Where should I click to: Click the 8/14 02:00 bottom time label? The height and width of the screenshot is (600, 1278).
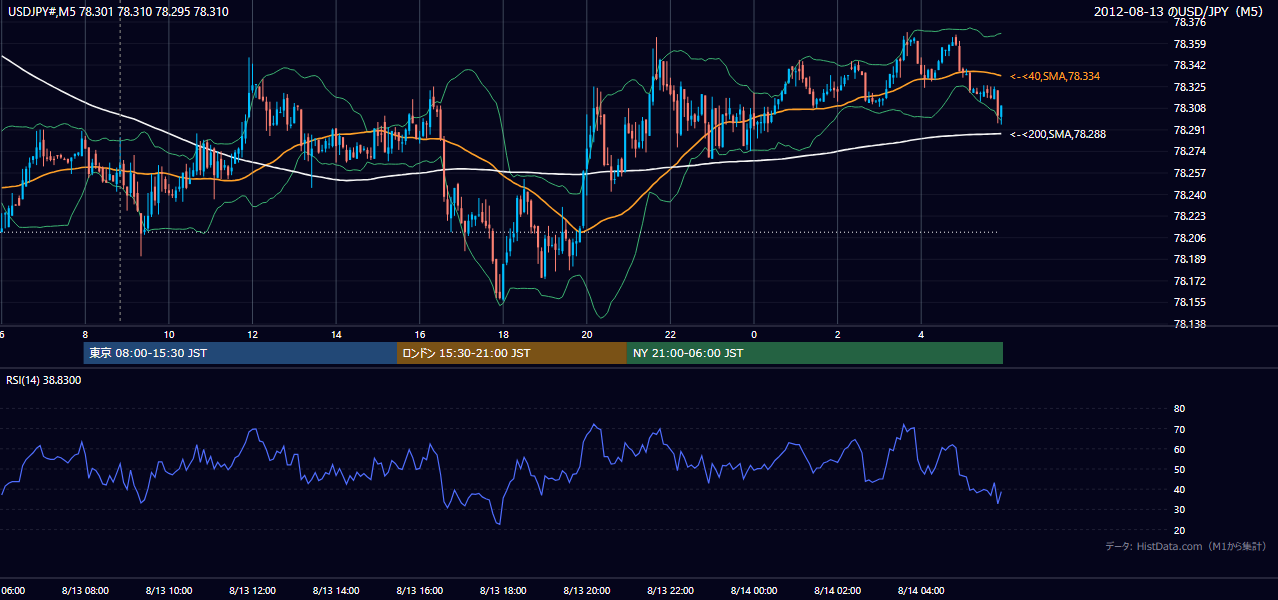tap(837, 590)
